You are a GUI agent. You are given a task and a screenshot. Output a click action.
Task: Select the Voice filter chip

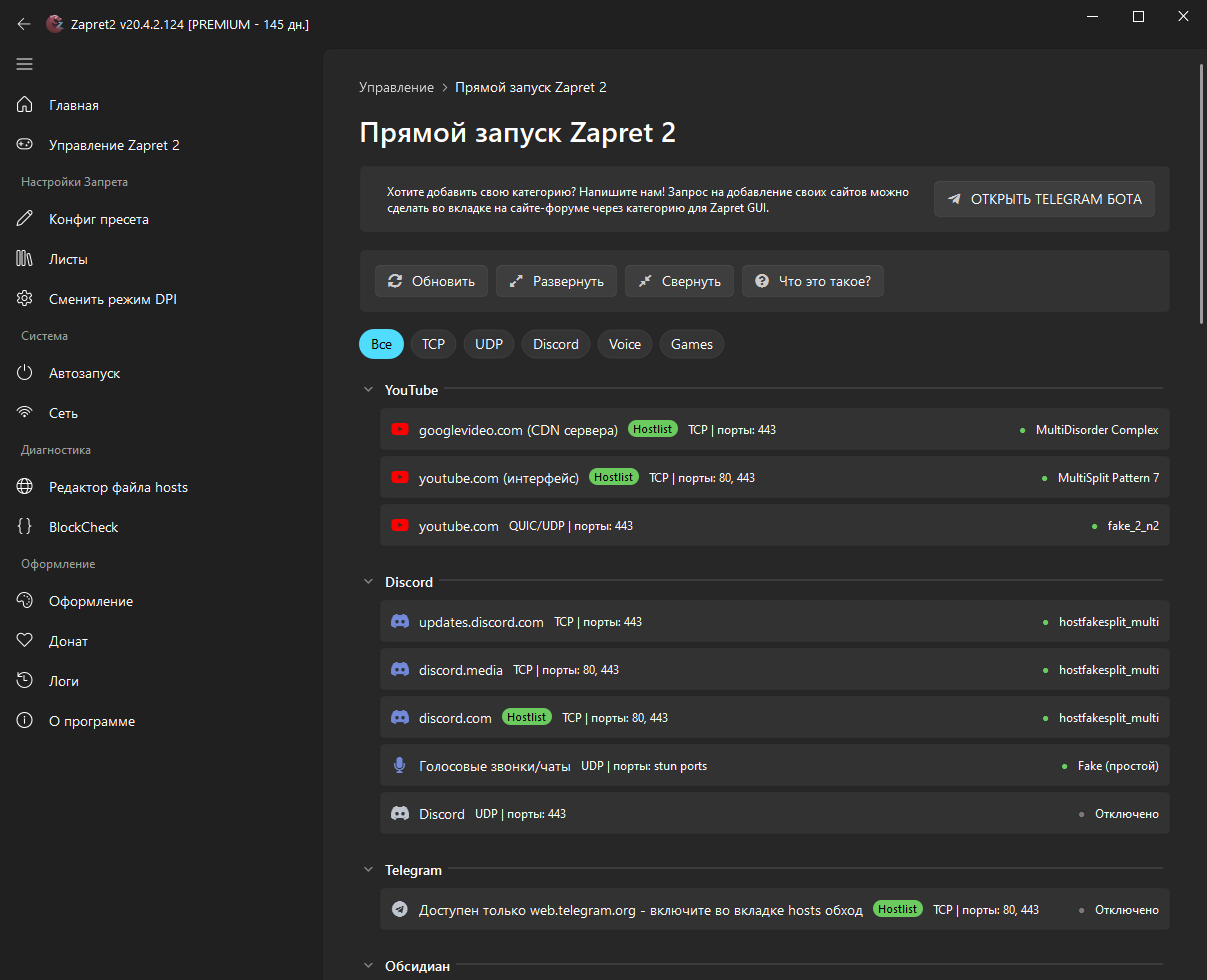click(x=625, y=344)
